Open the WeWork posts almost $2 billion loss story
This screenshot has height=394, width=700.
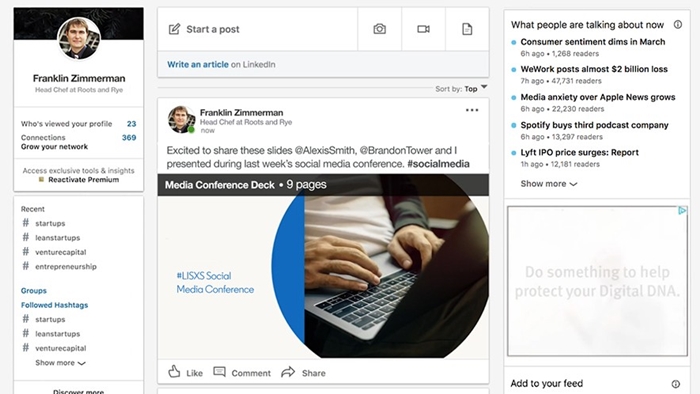point(594,69)
